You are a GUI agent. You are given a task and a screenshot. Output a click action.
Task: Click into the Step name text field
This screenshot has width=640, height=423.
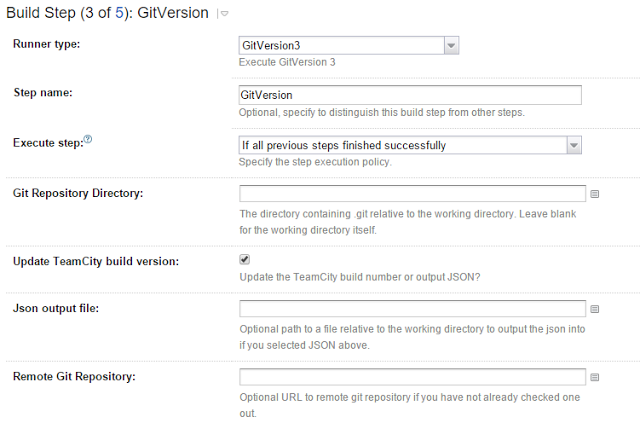(410, 95)
